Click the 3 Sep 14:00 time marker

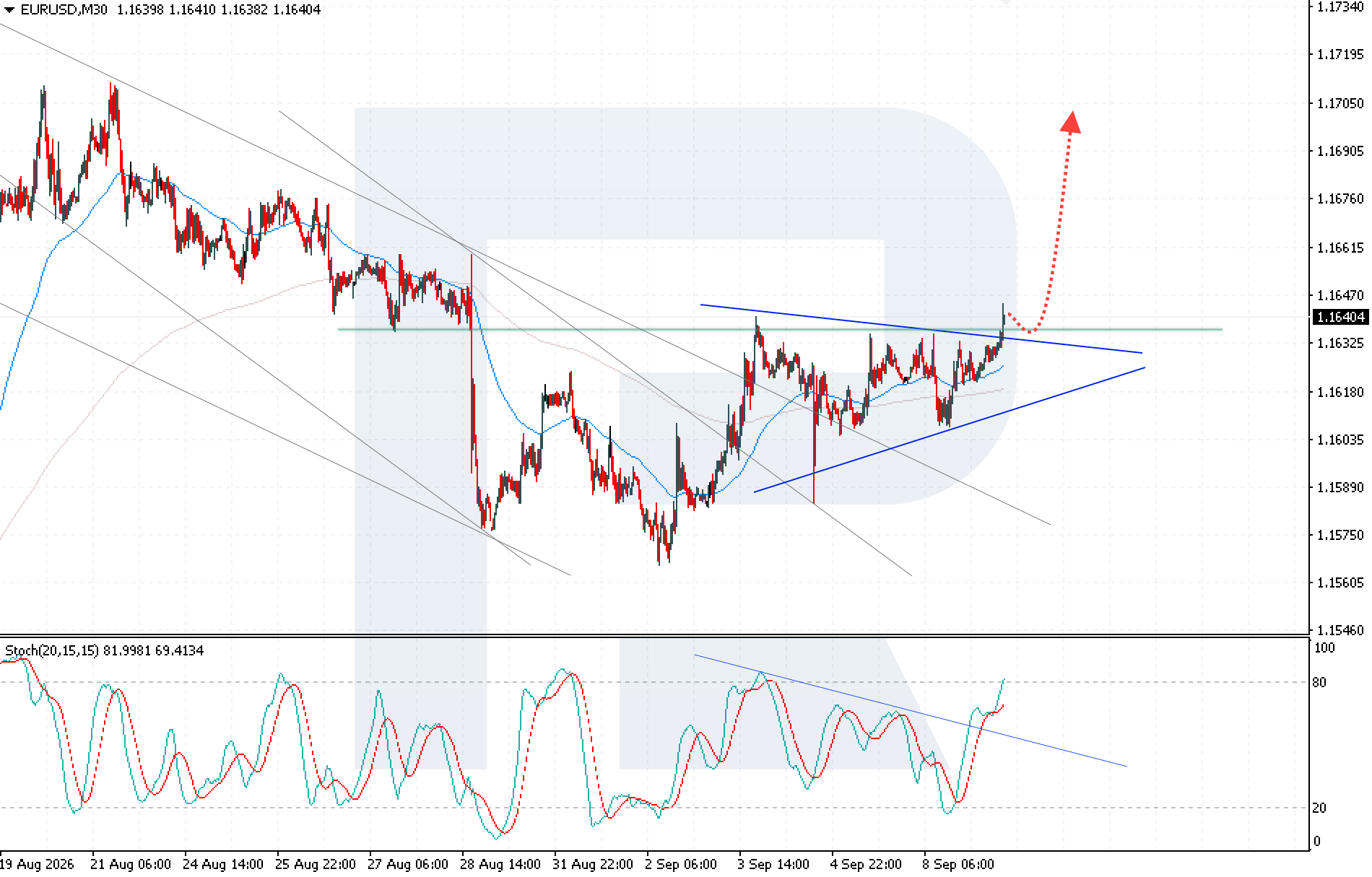tap(773, 864)
